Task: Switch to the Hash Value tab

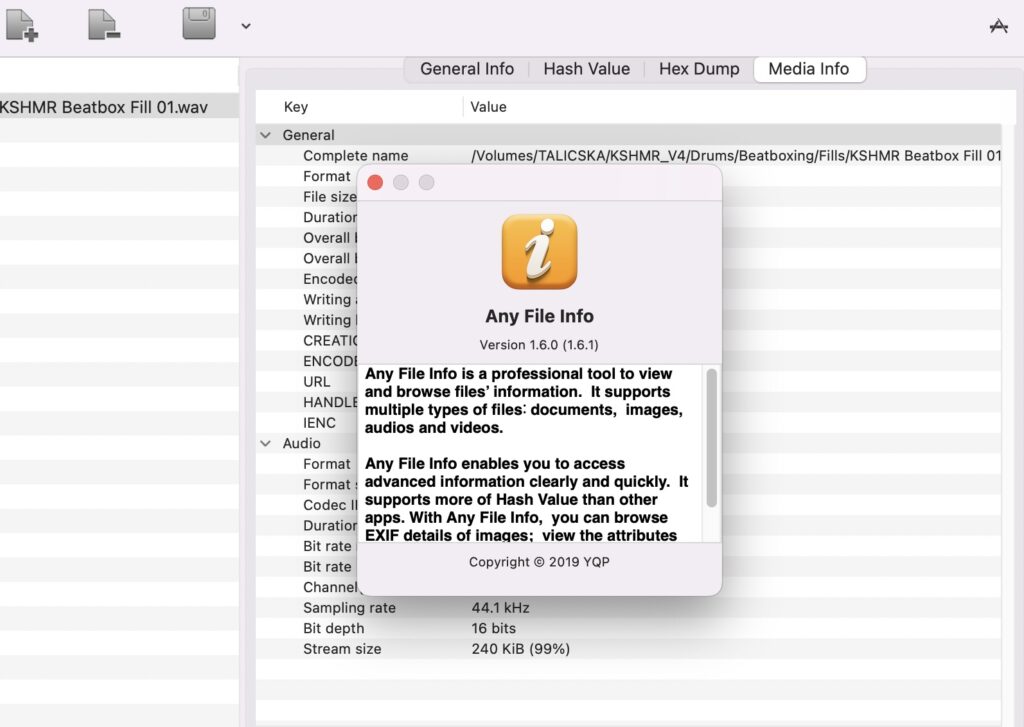Action: pos(586,69)
